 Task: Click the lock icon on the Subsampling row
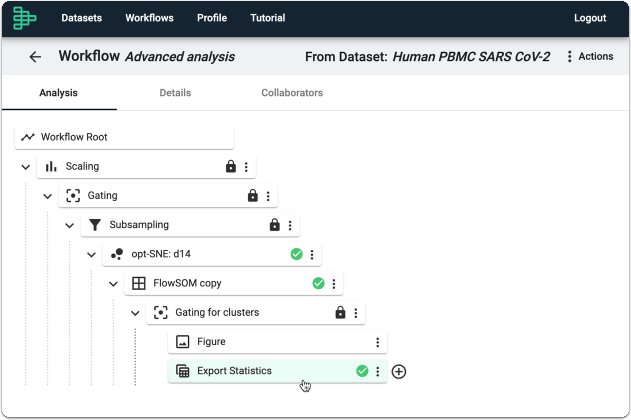click(274, 224)
